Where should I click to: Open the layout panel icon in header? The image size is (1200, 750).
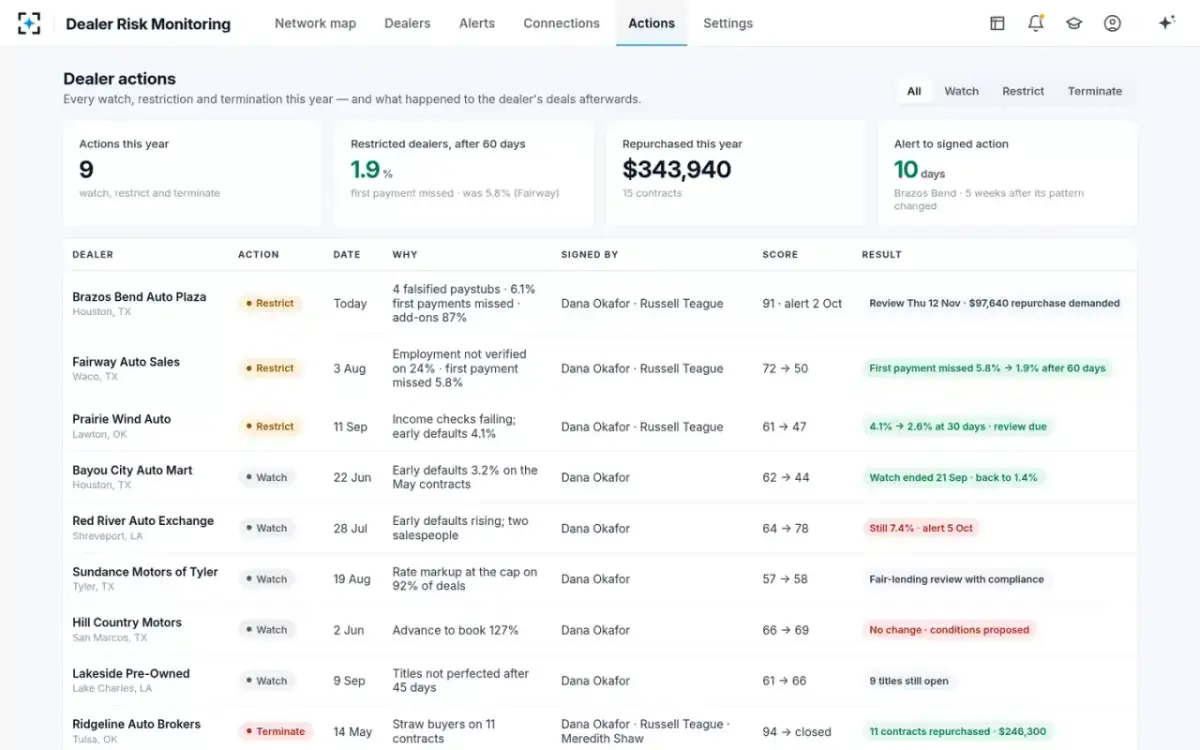pyautogui.click(x=997, y=23)
